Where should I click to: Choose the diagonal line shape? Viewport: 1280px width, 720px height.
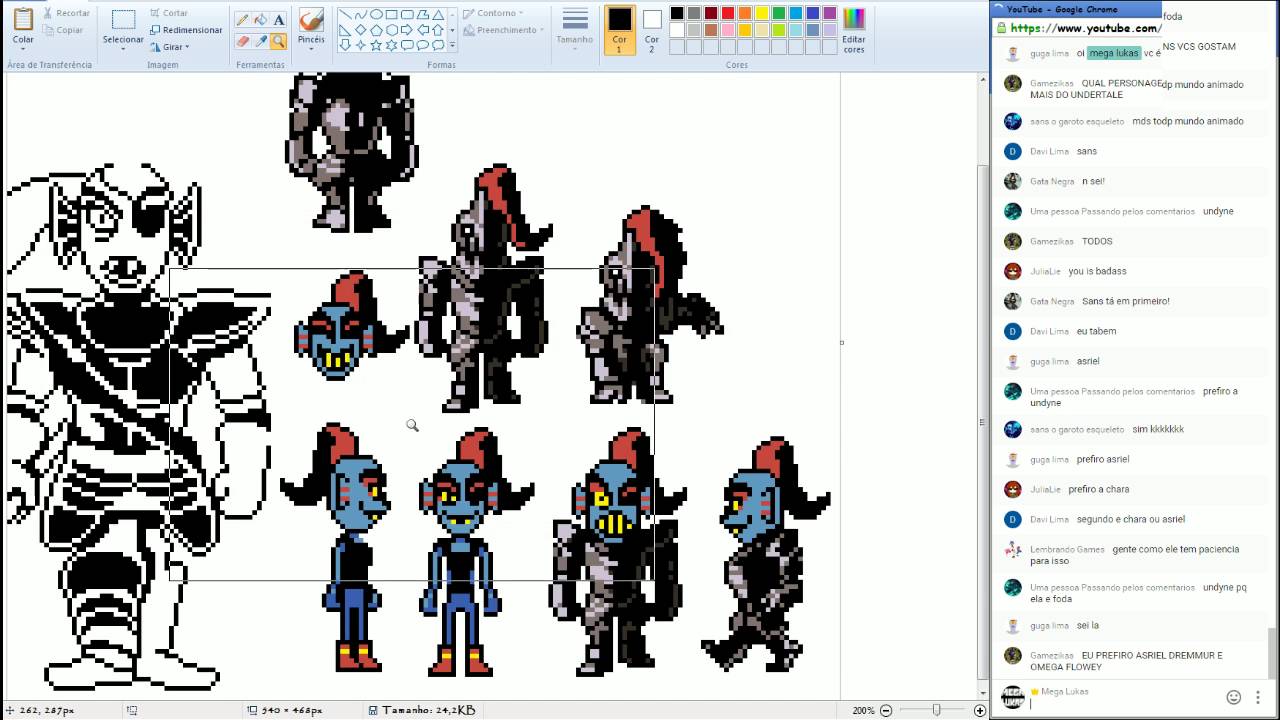[345, 14]
